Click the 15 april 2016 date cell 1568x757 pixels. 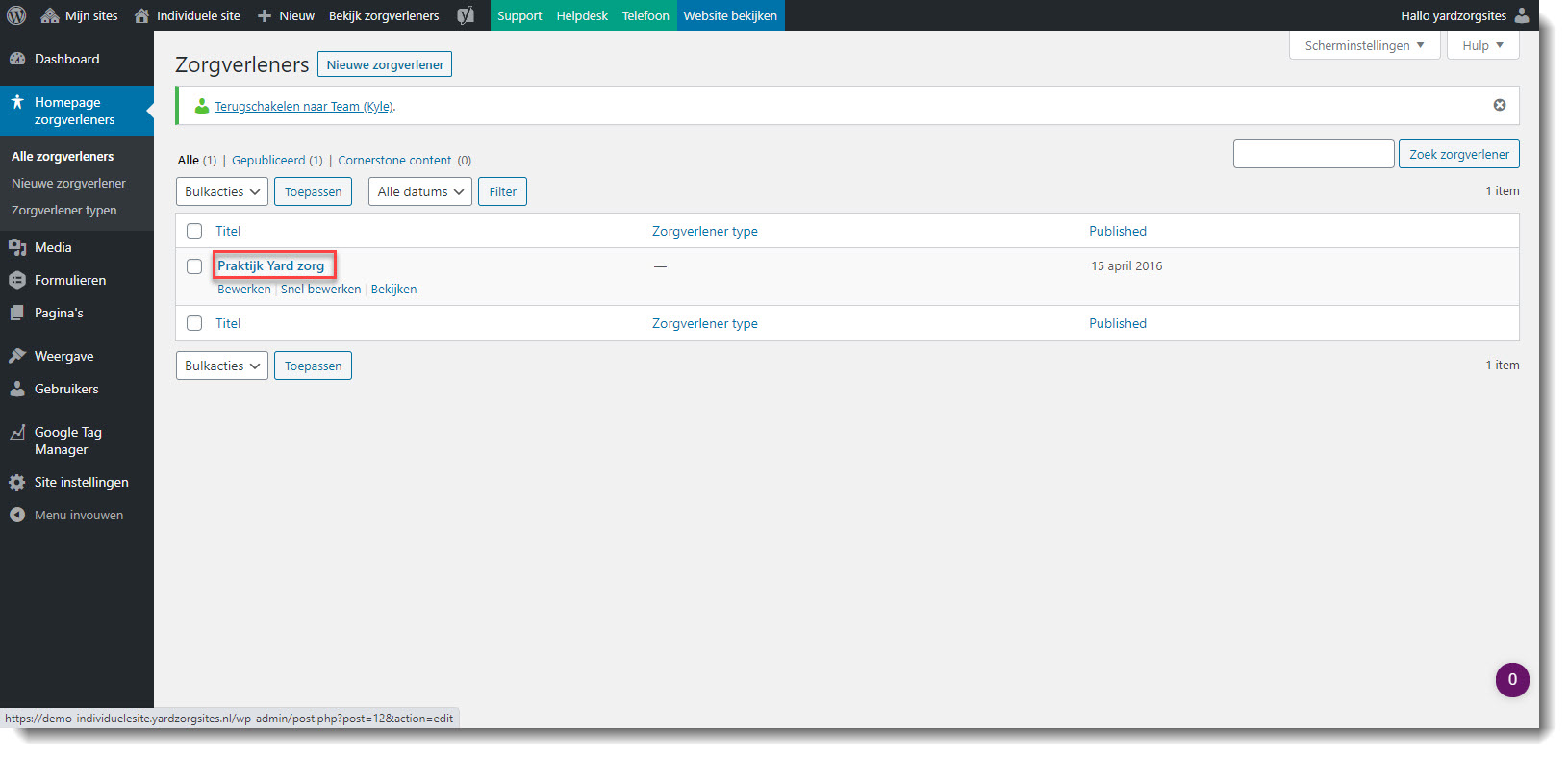pos(1126,265)
